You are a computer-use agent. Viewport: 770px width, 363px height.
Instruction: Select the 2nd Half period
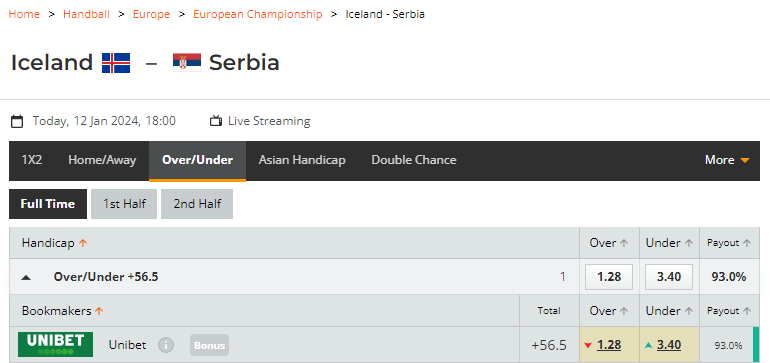pyautogui.click(x=197, y=204)
